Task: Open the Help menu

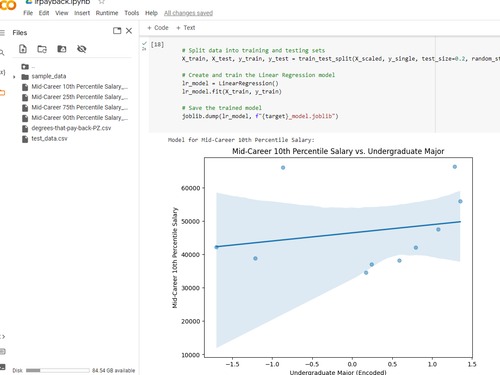Action: tap(151, 13)
